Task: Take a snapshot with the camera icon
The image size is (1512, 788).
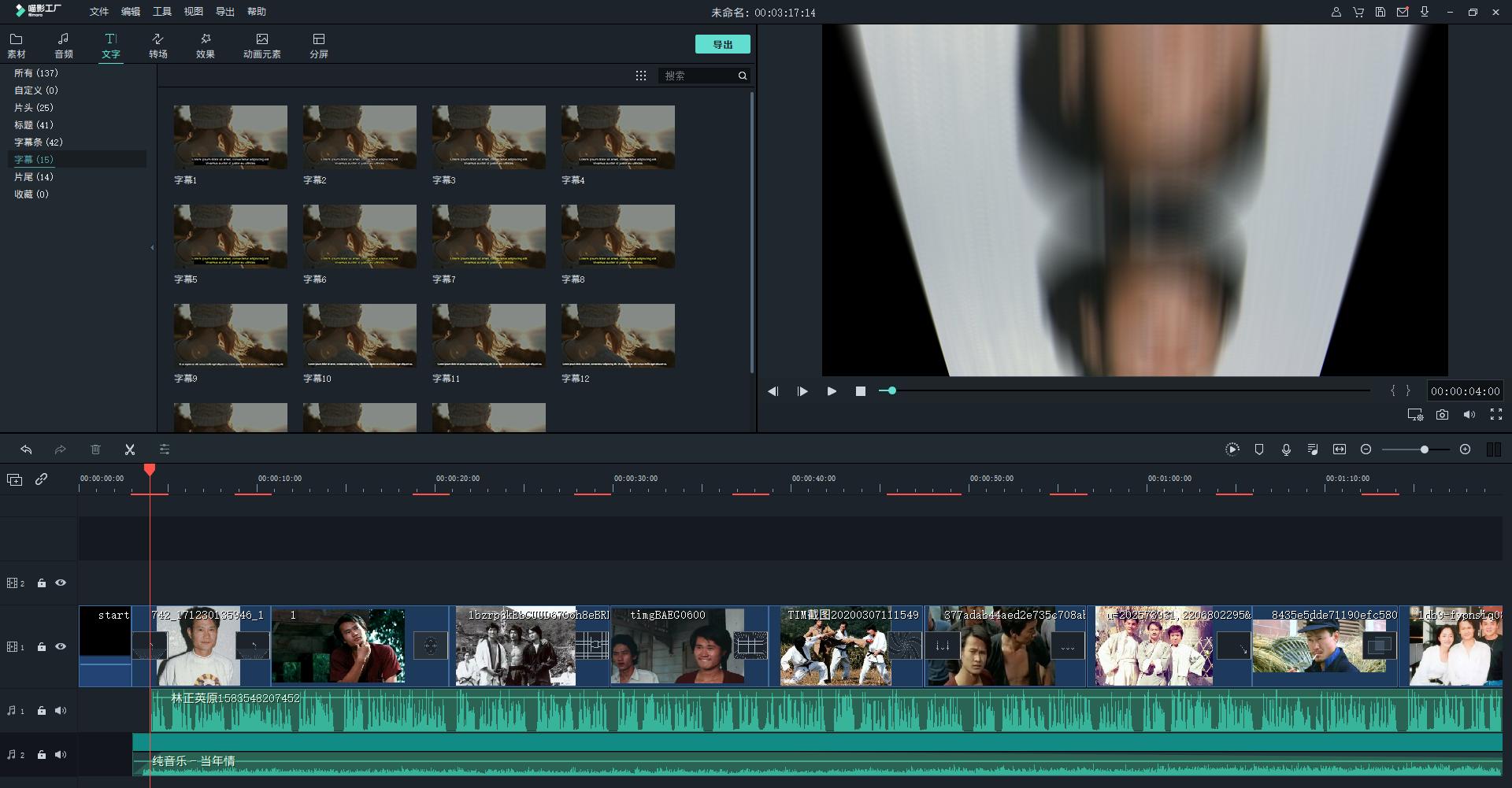Action: pos(1442,414)
